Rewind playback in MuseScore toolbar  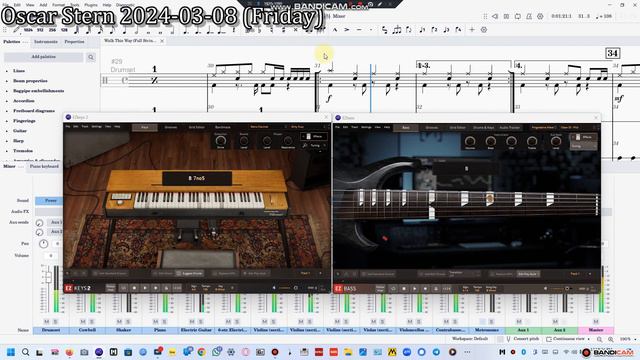[495, 16]
